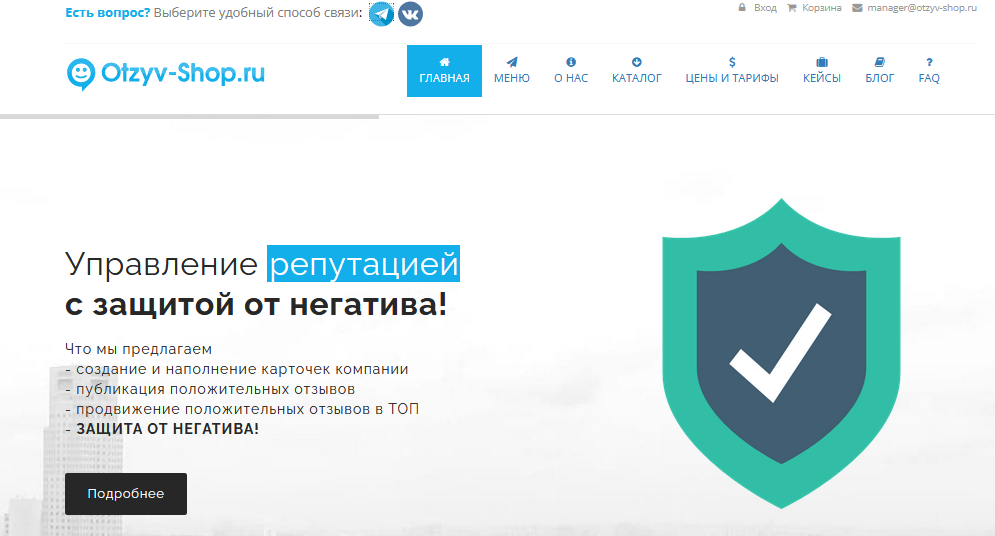995x536 pixels.
Task: Open the VK contact icon
Action: [x=410, y=14]
